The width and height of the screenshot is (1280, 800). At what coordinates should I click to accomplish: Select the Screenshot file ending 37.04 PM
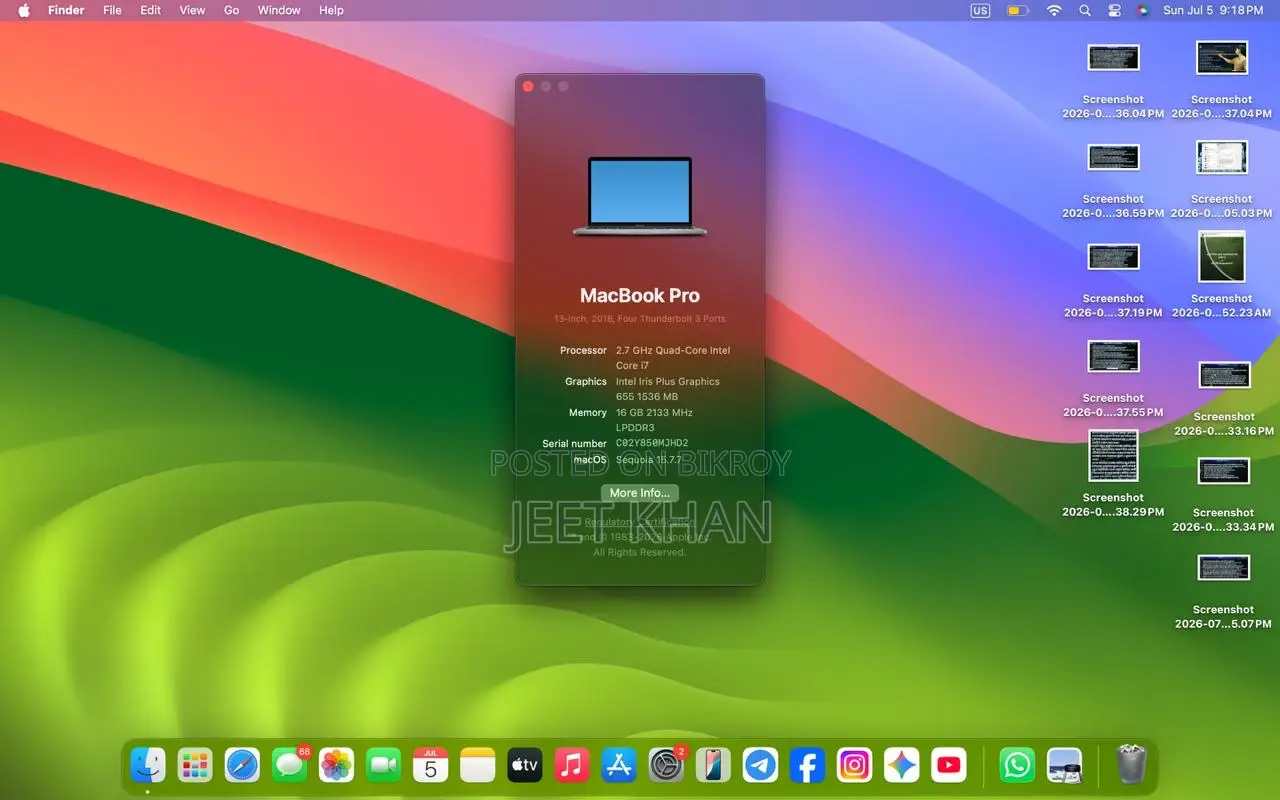pyautogui.click(x=1222, y=80)
